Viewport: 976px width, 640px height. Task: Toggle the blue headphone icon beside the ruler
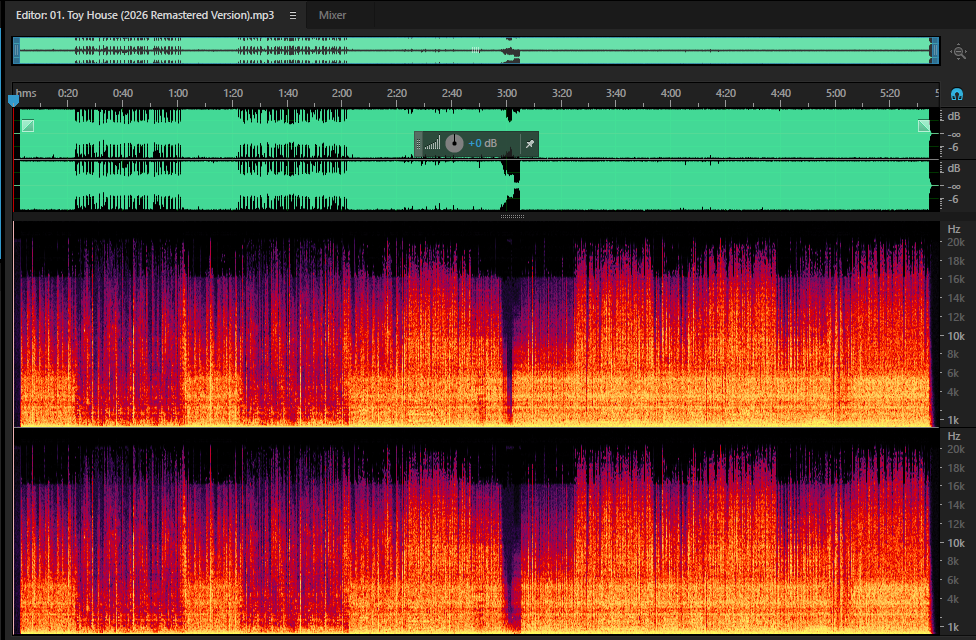[x=957, y=94]
